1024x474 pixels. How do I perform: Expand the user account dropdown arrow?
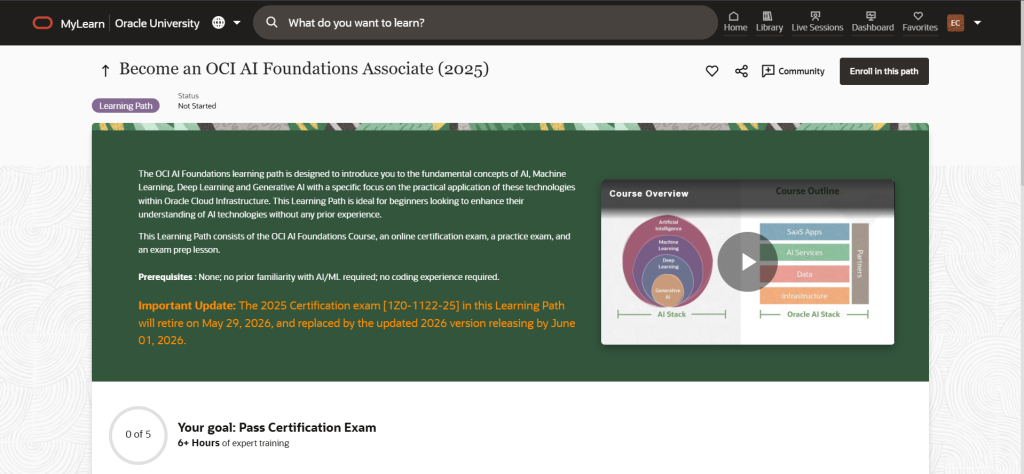977,23
